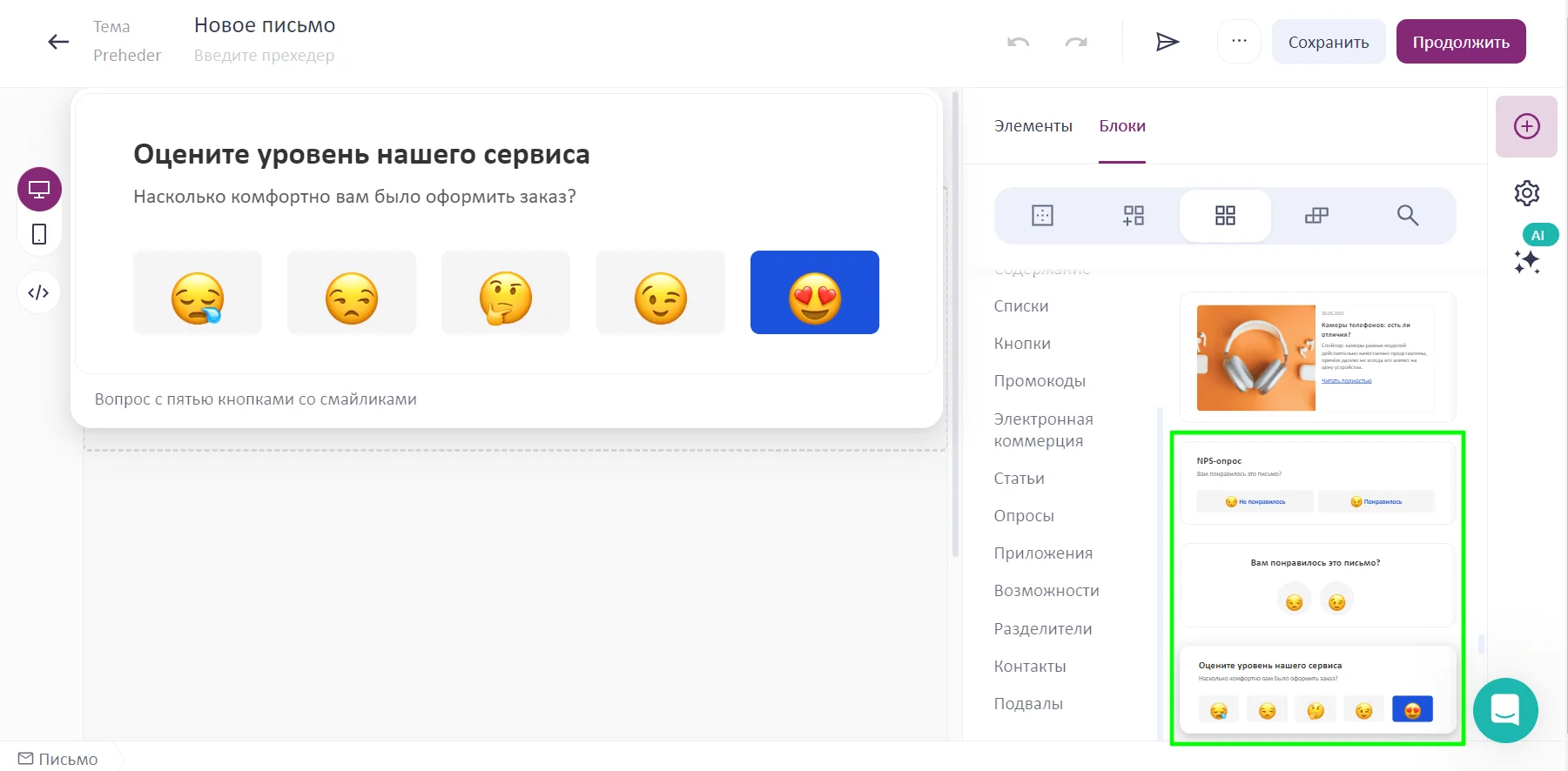Screen dimensions: 1568x771
Task: Open the Статьи block category
Action: tap(1020, 479)
